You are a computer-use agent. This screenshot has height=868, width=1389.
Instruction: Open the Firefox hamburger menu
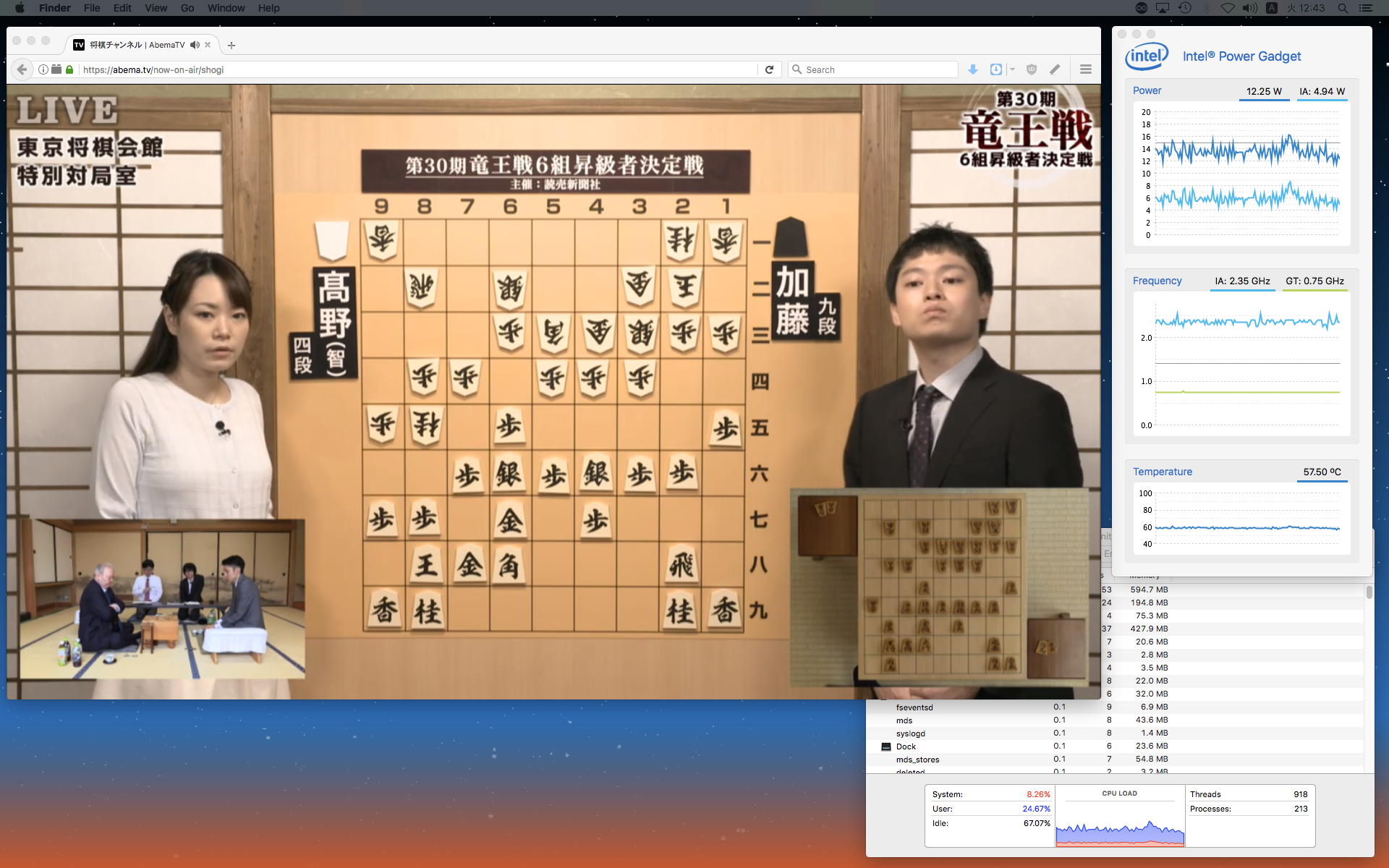(x=1085, y=69)
